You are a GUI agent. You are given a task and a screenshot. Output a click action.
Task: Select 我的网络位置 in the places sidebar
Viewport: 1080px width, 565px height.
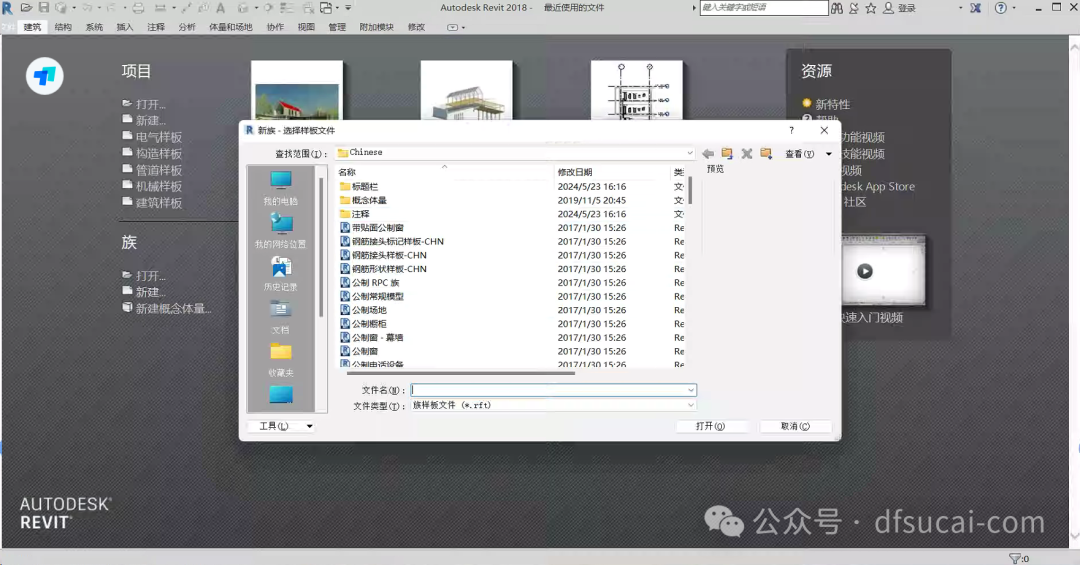coord(280,231)
